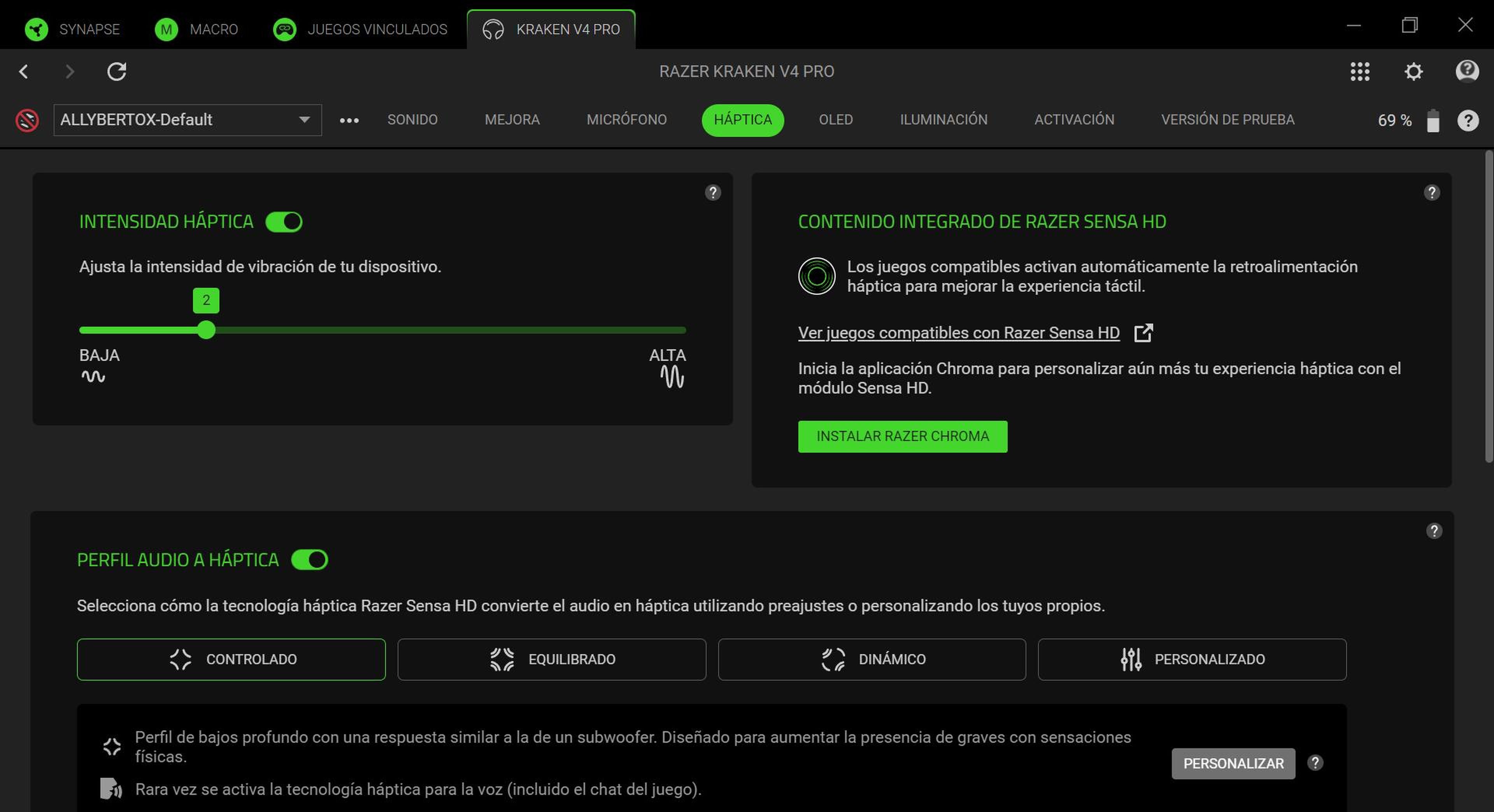Click the external link icon beside Sensa HD games
This screenshot has height=812, width=1494.
coord(1144,332)
